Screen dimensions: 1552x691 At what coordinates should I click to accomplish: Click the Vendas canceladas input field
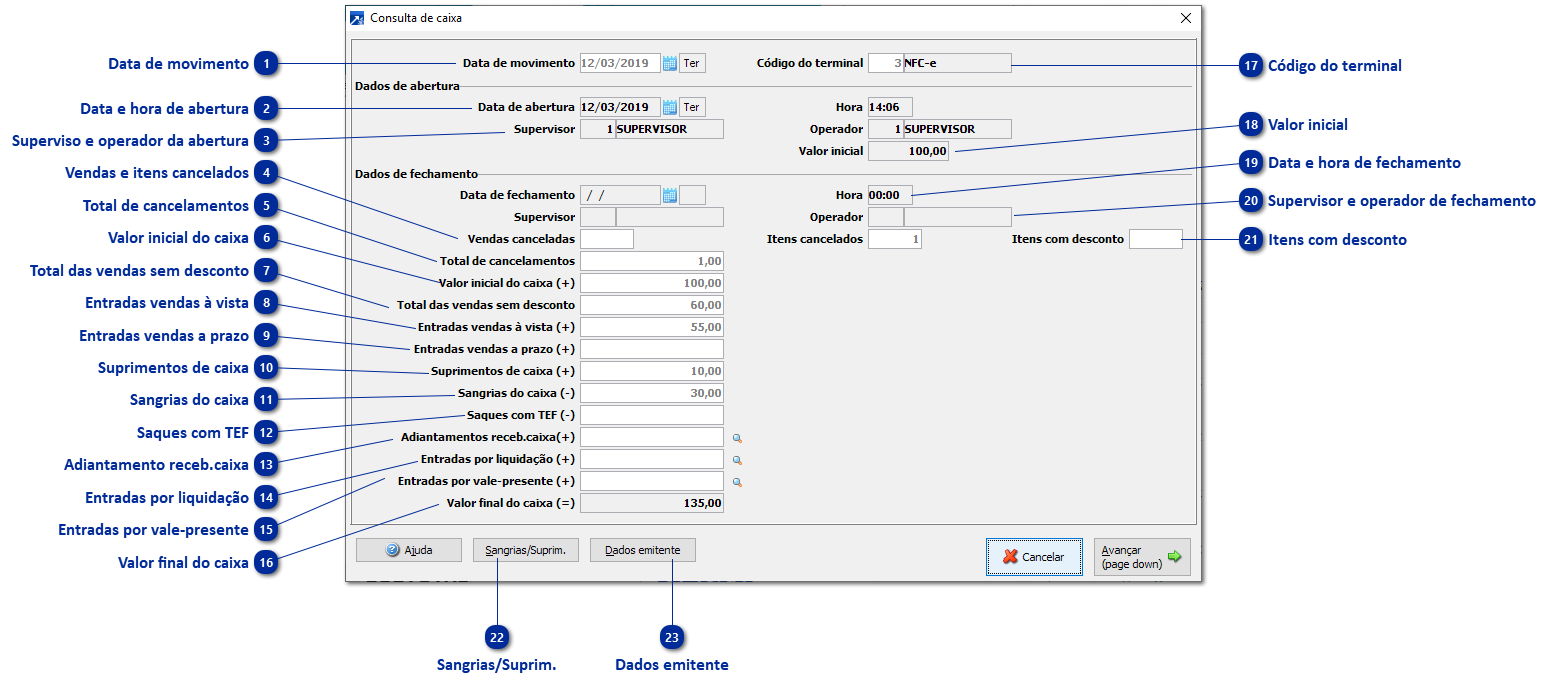click(606, 239)
